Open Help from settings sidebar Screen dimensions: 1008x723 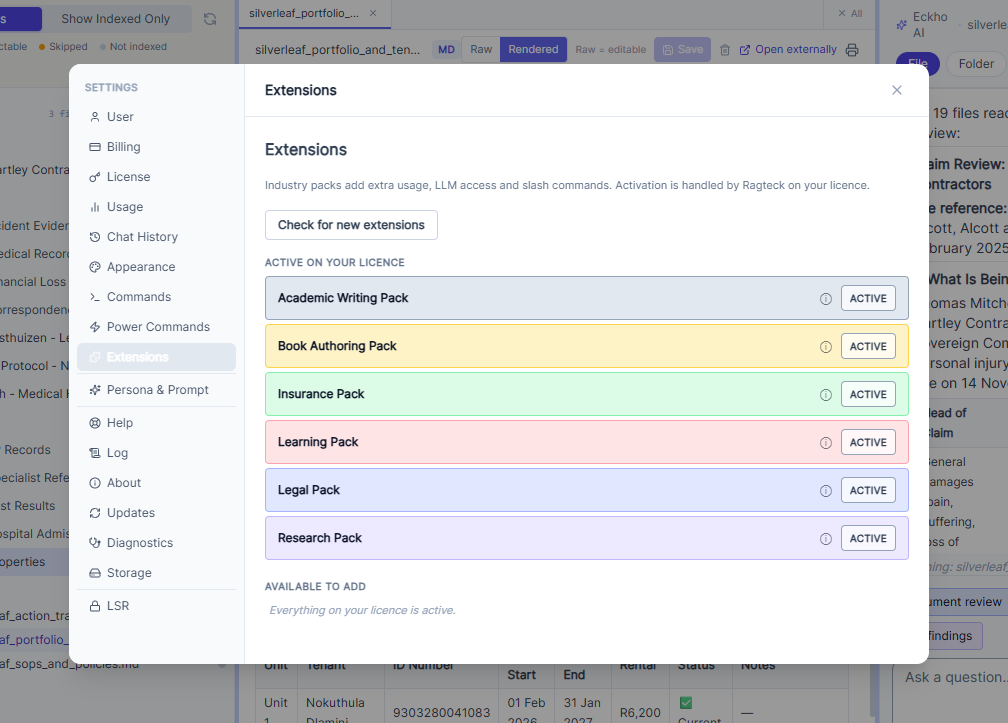click(156, 423)
